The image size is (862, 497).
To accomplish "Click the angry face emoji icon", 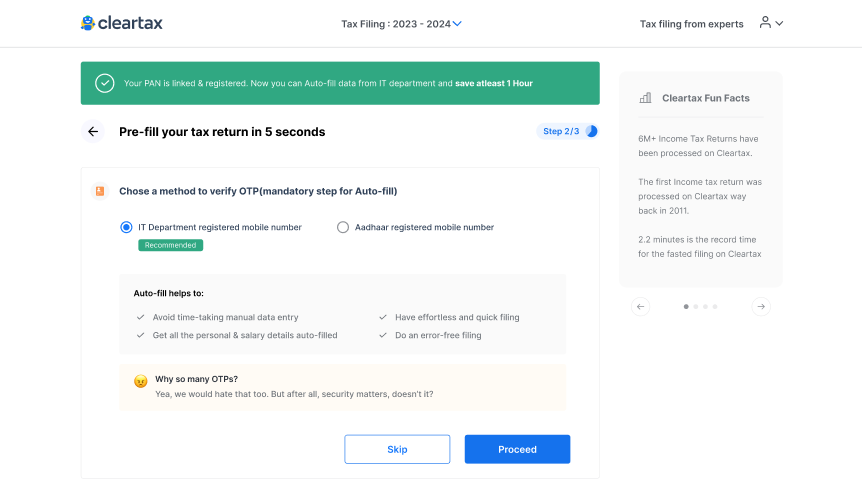I will 141,381.
